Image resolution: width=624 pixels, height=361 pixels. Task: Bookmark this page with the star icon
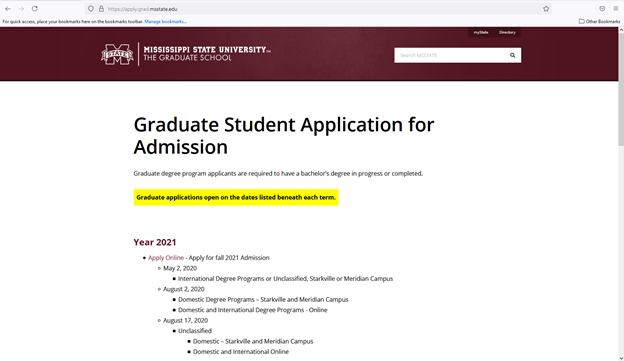pyautogui.click(x=546, y=9)
